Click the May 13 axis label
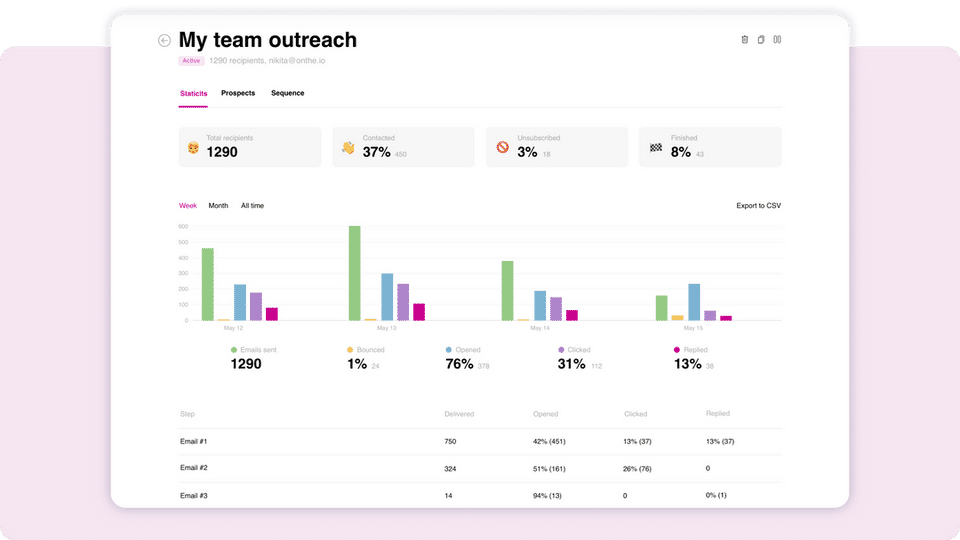The width and height of the screenshot is (960, 540). [386, 328]
